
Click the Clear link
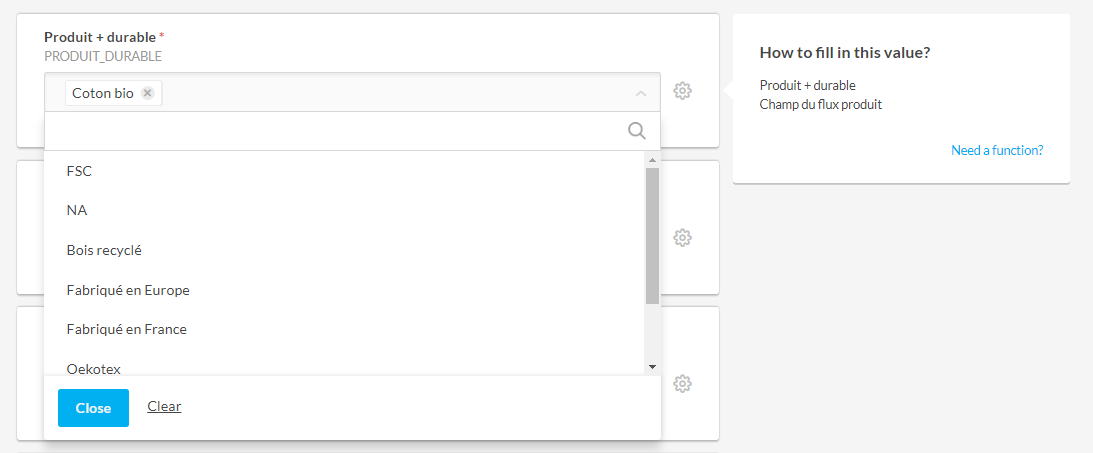coord(164,407)
